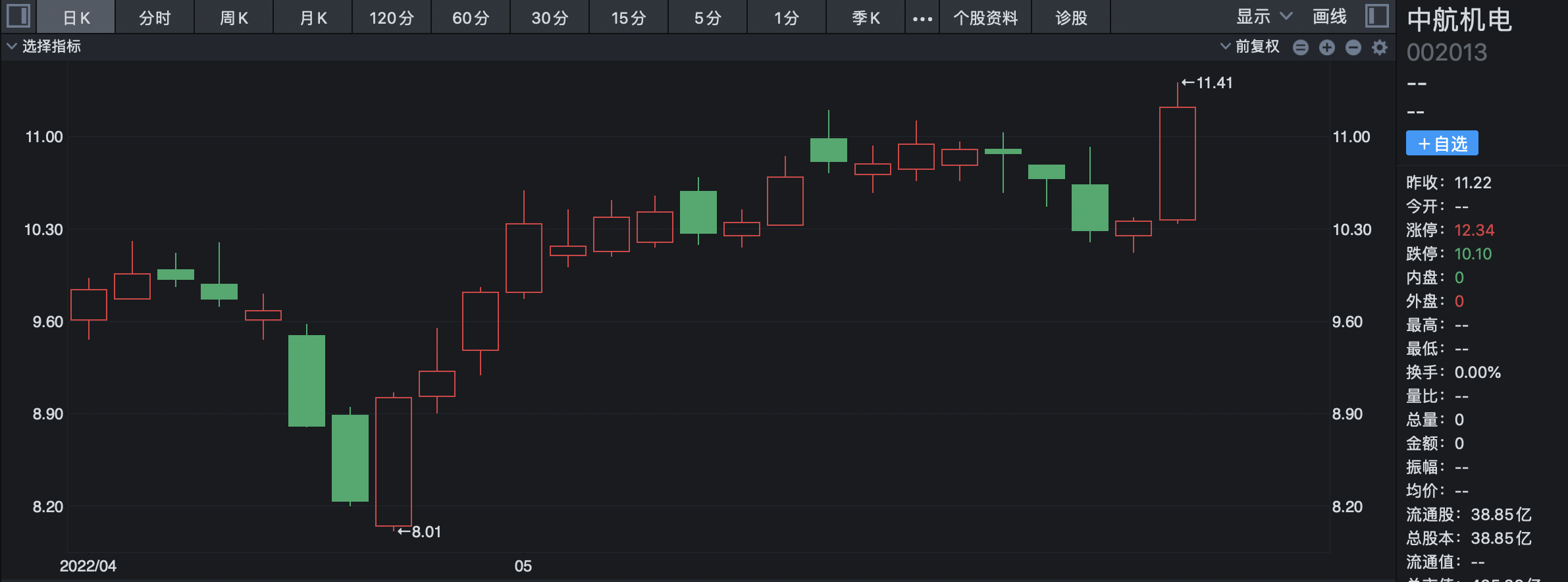
Task: Open the 个股资料 page
Action: click(x=985, y=18)
